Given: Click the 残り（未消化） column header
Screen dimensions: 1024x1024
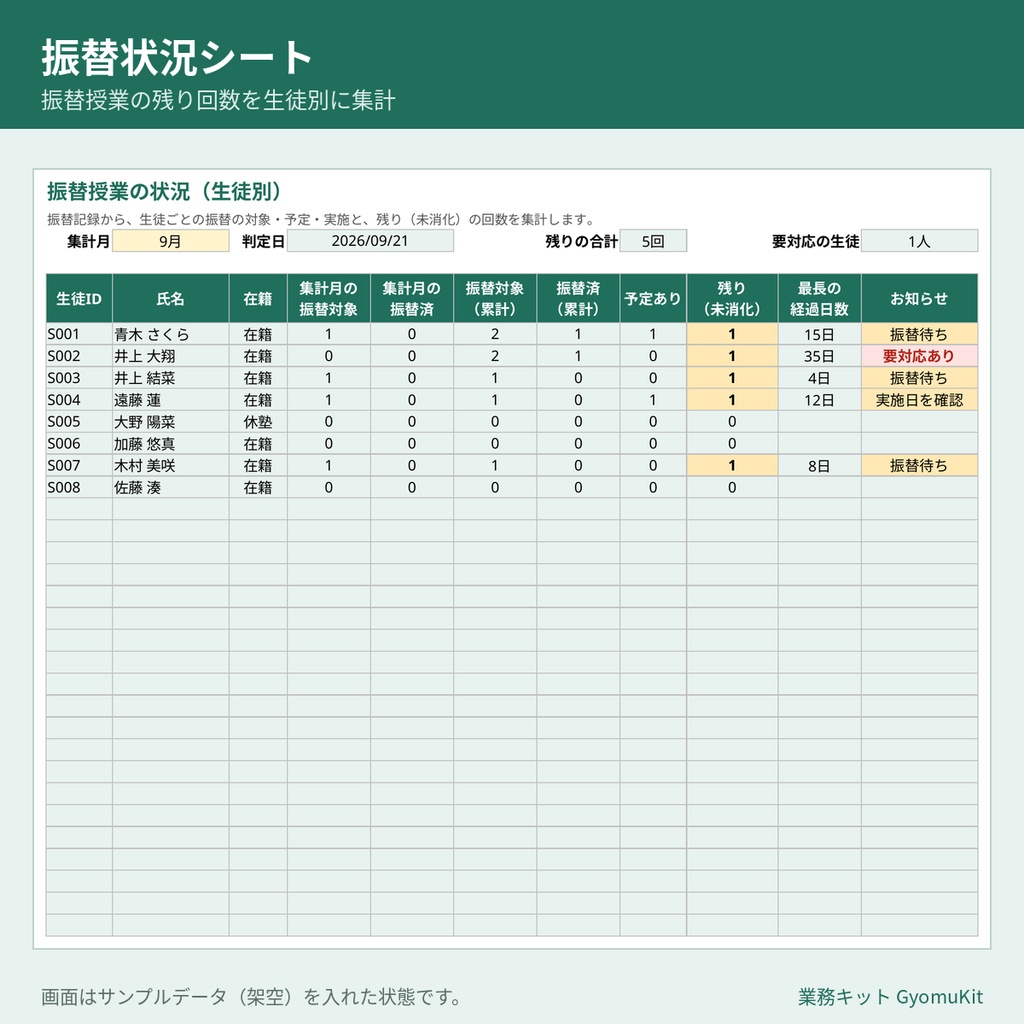Looking at the screenshot, I should 732,298.
